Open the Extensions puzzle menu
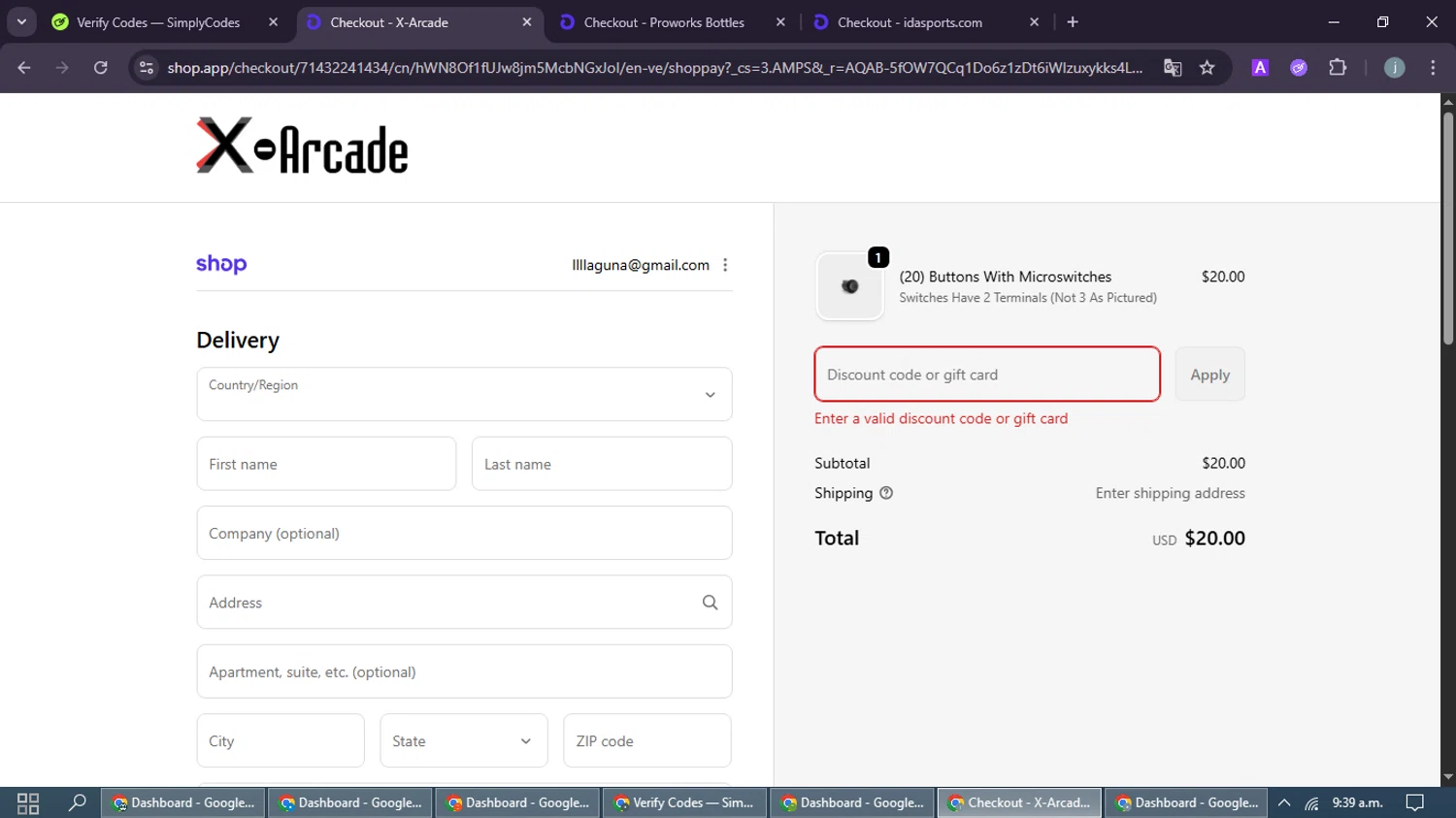Screen dimensions: 1456x818 click(x=1338, y=67)
